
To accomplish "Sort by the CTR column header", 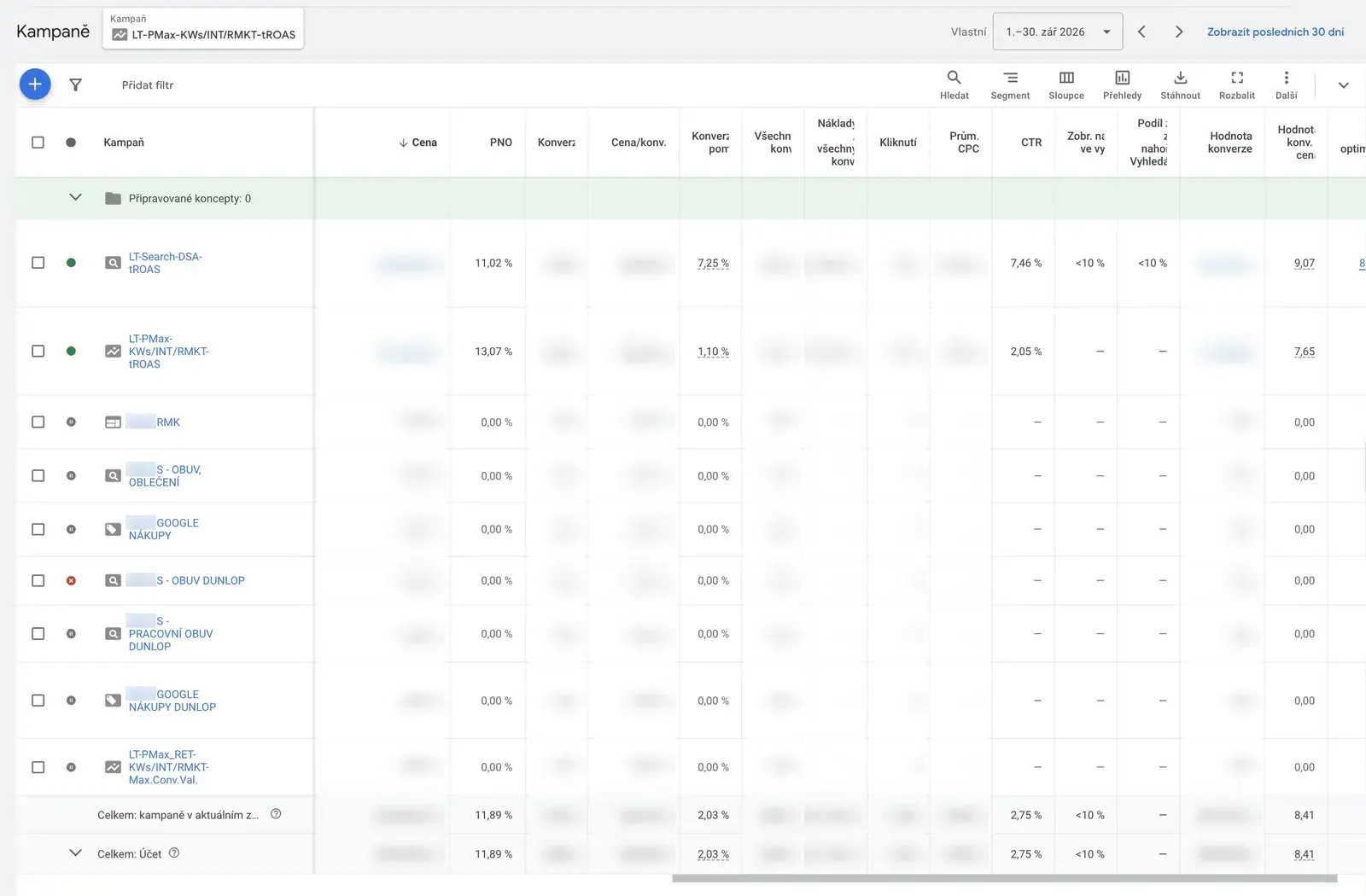I will [1031, 143].
